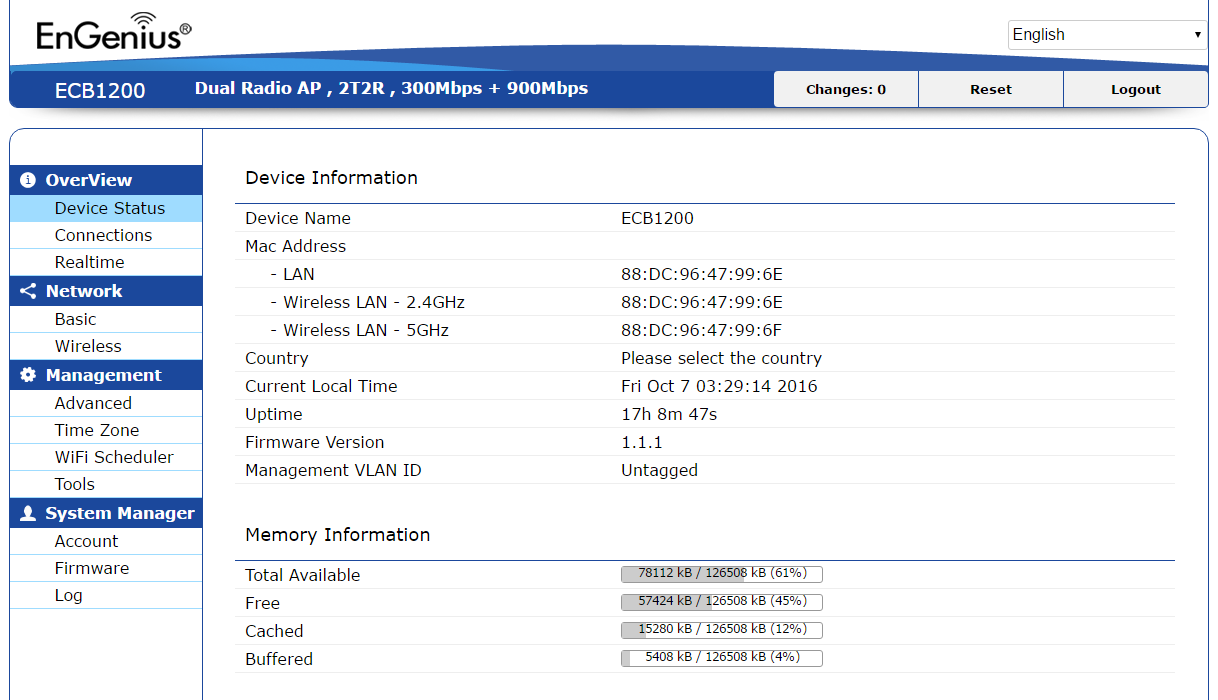This screenshot has height=700, width=1218.
Task: Click the Firmware Version row label
Action: click(x=314, y=442)
